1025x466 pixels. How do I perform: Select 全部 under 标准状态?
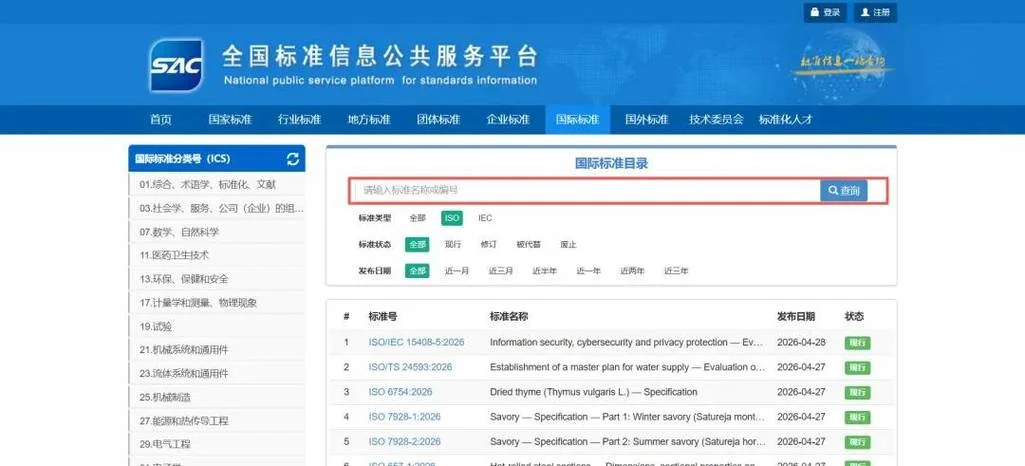click(417, 244)
